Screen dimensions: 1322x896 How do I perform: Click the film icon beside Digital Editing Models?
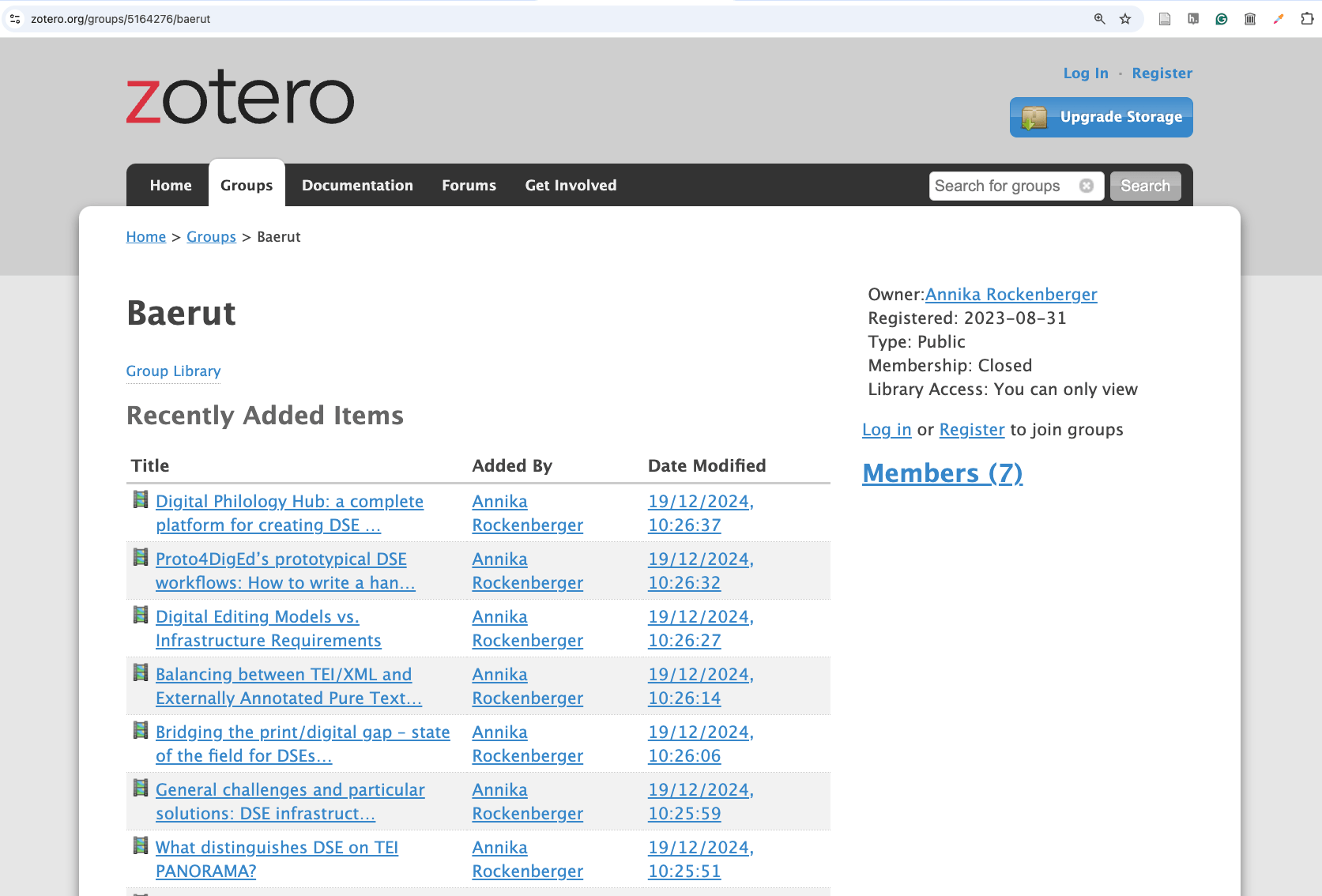(141, 615)
